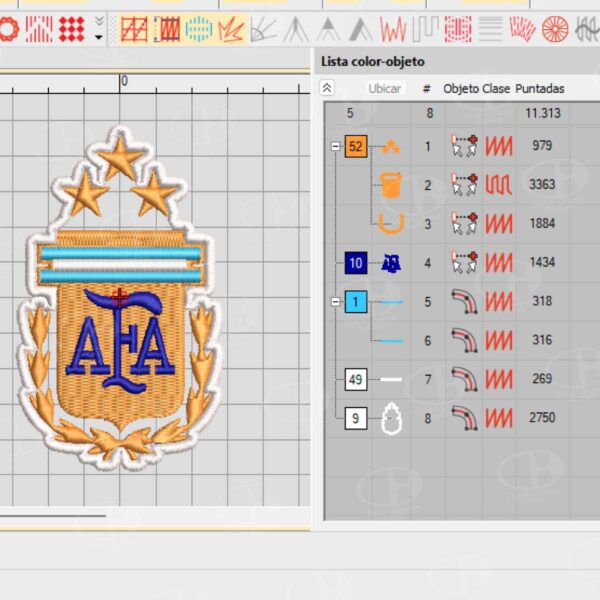Click the AFA crest design on canvas
Screen dimensions: 600x600
click(x=119, y=298)
